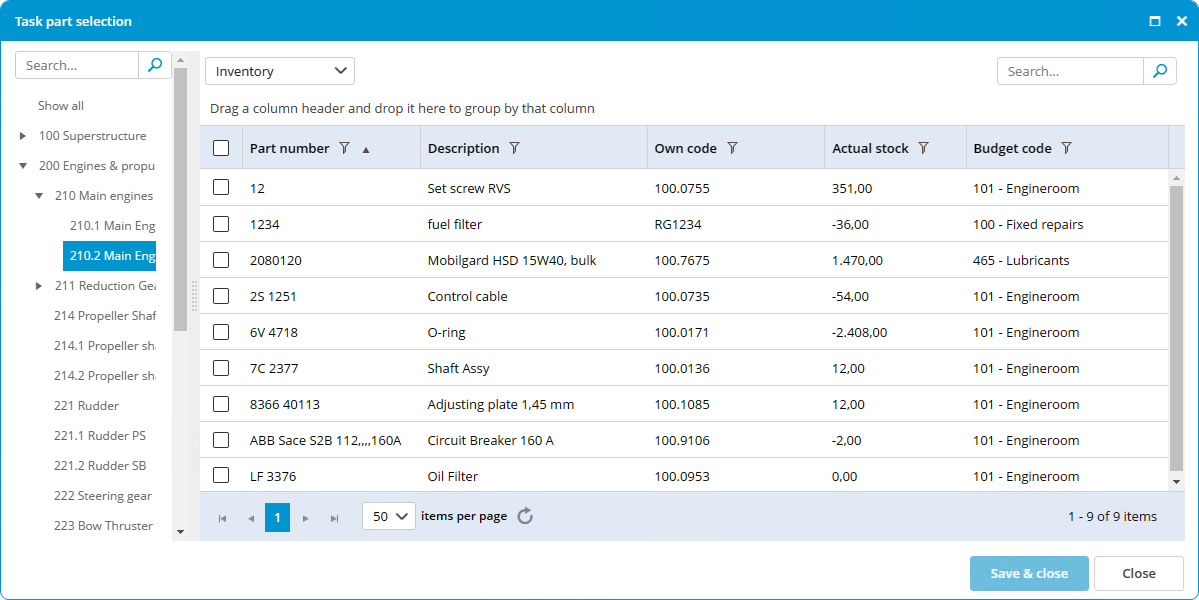This screenshot has height=600, width=1199.
Task: Click the Close button
Action: pos(1139,573)
